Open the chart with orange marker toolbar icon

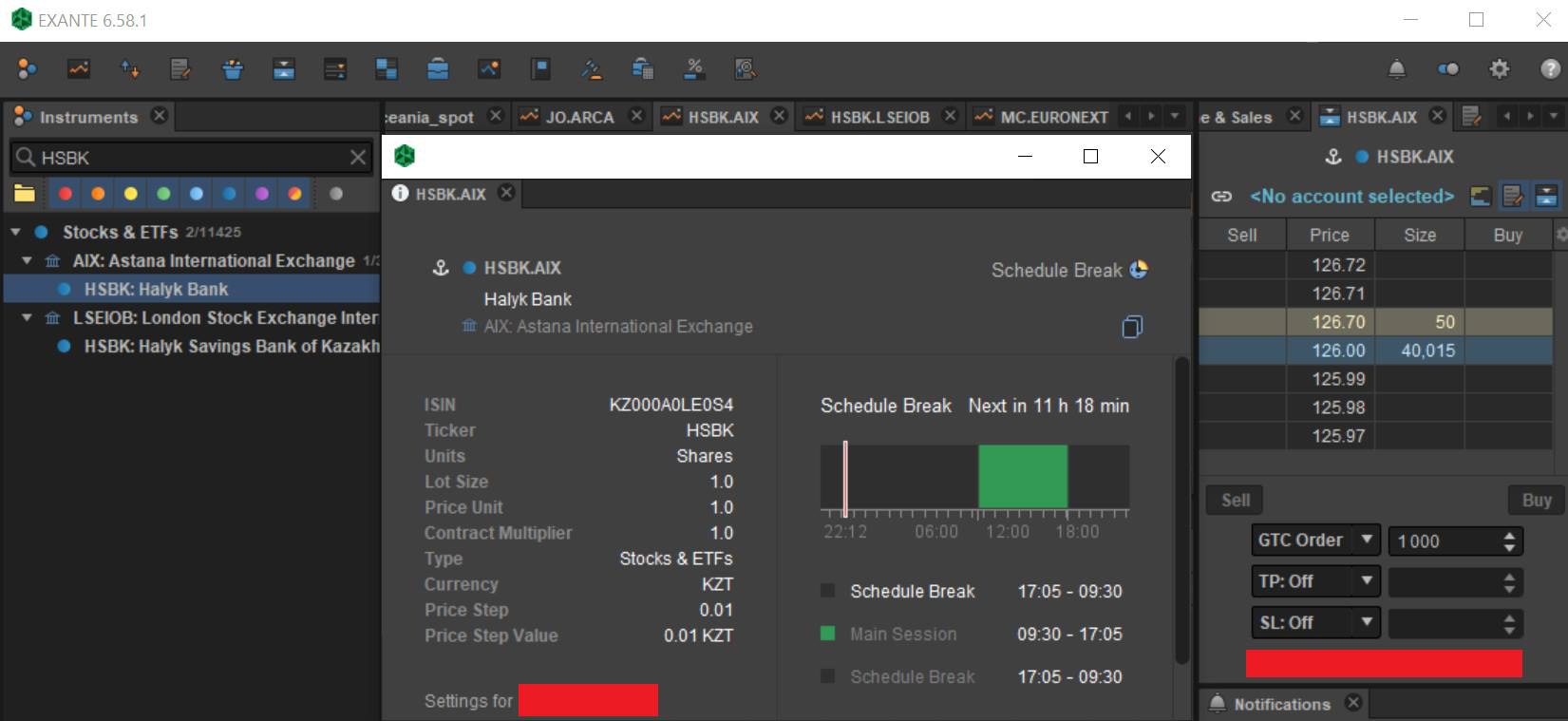(x=489, y=68)
